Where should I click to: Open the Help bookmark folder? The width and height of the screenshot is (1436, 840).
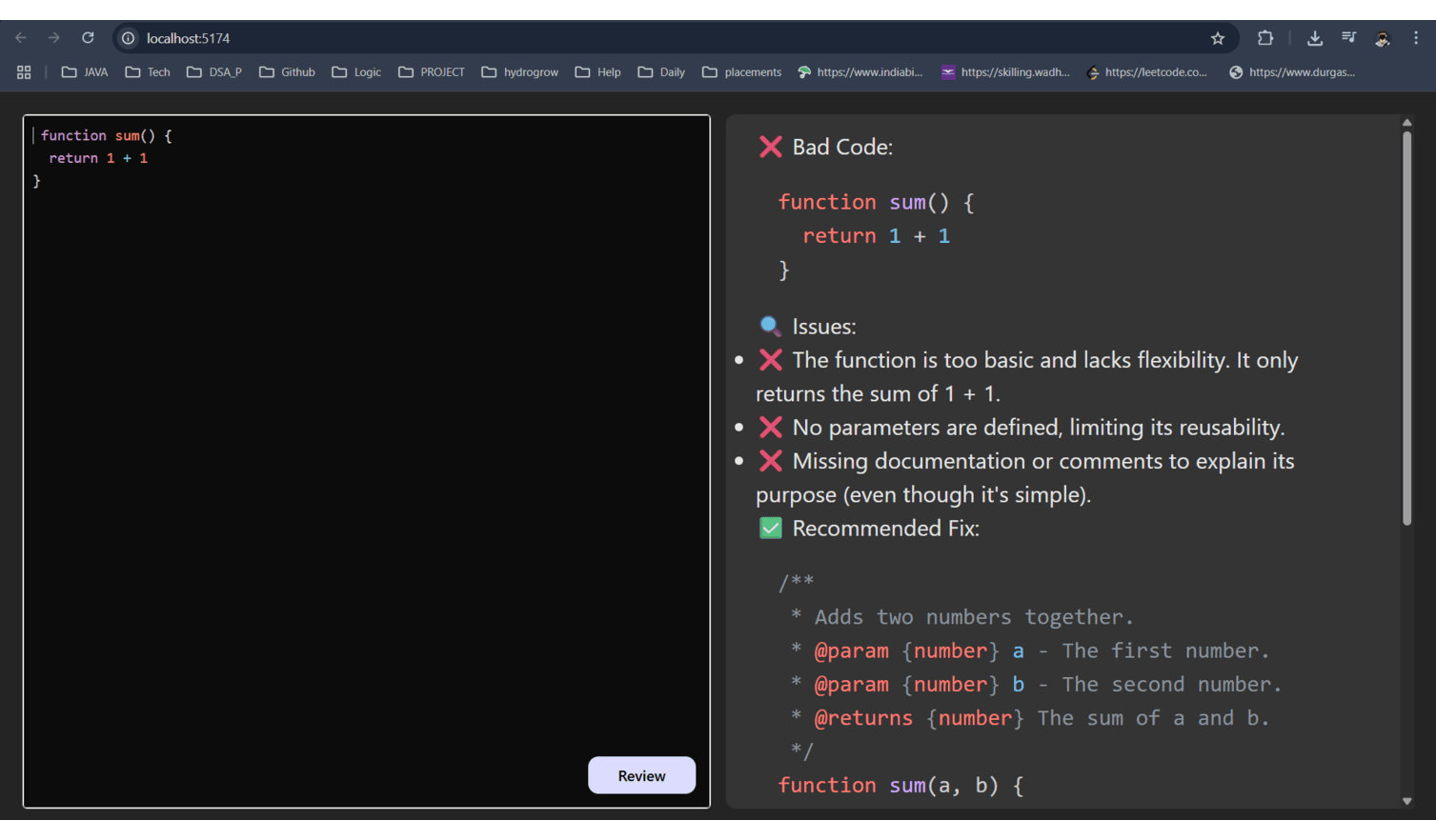[x=598, y=72]
